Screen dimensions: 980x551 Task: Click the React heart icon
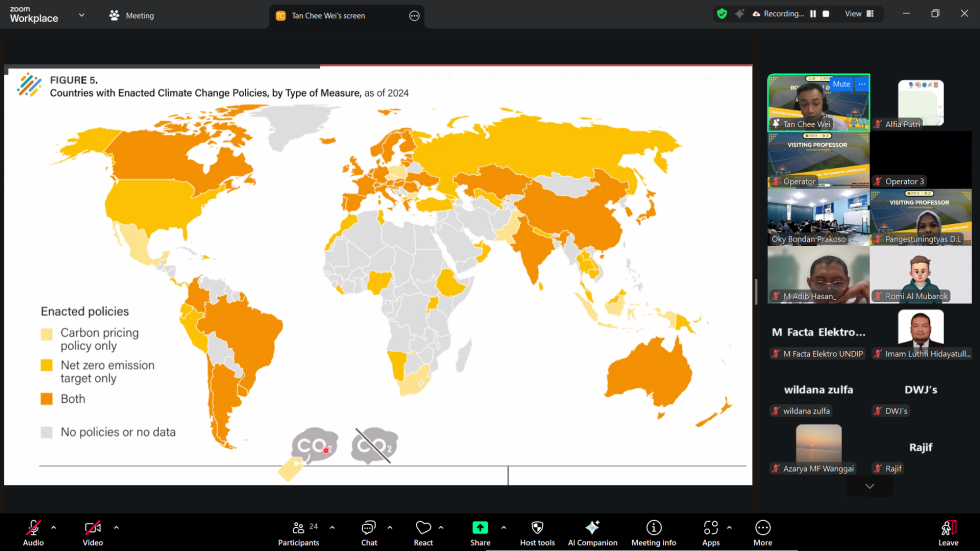click(423, 531)
